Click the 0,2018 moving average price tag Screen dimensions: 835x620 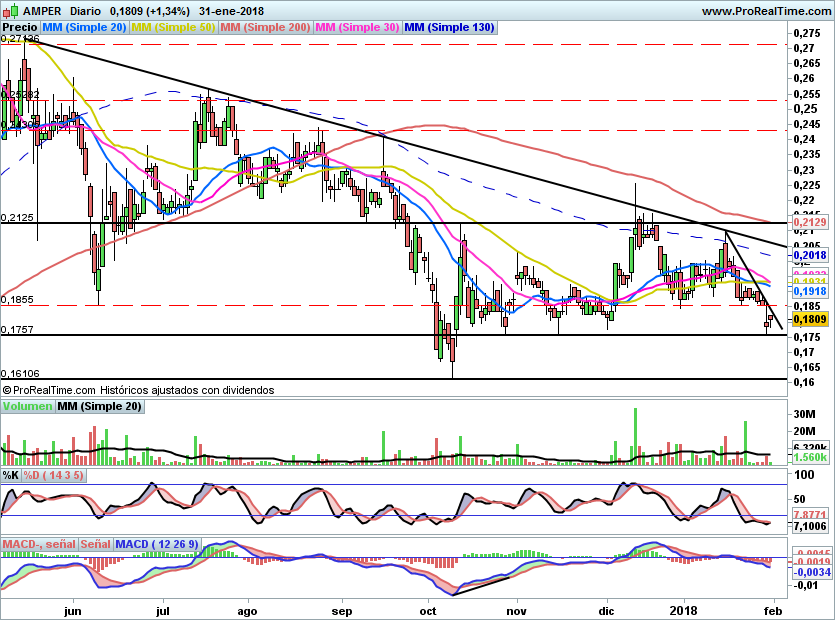tap(808, 256)
